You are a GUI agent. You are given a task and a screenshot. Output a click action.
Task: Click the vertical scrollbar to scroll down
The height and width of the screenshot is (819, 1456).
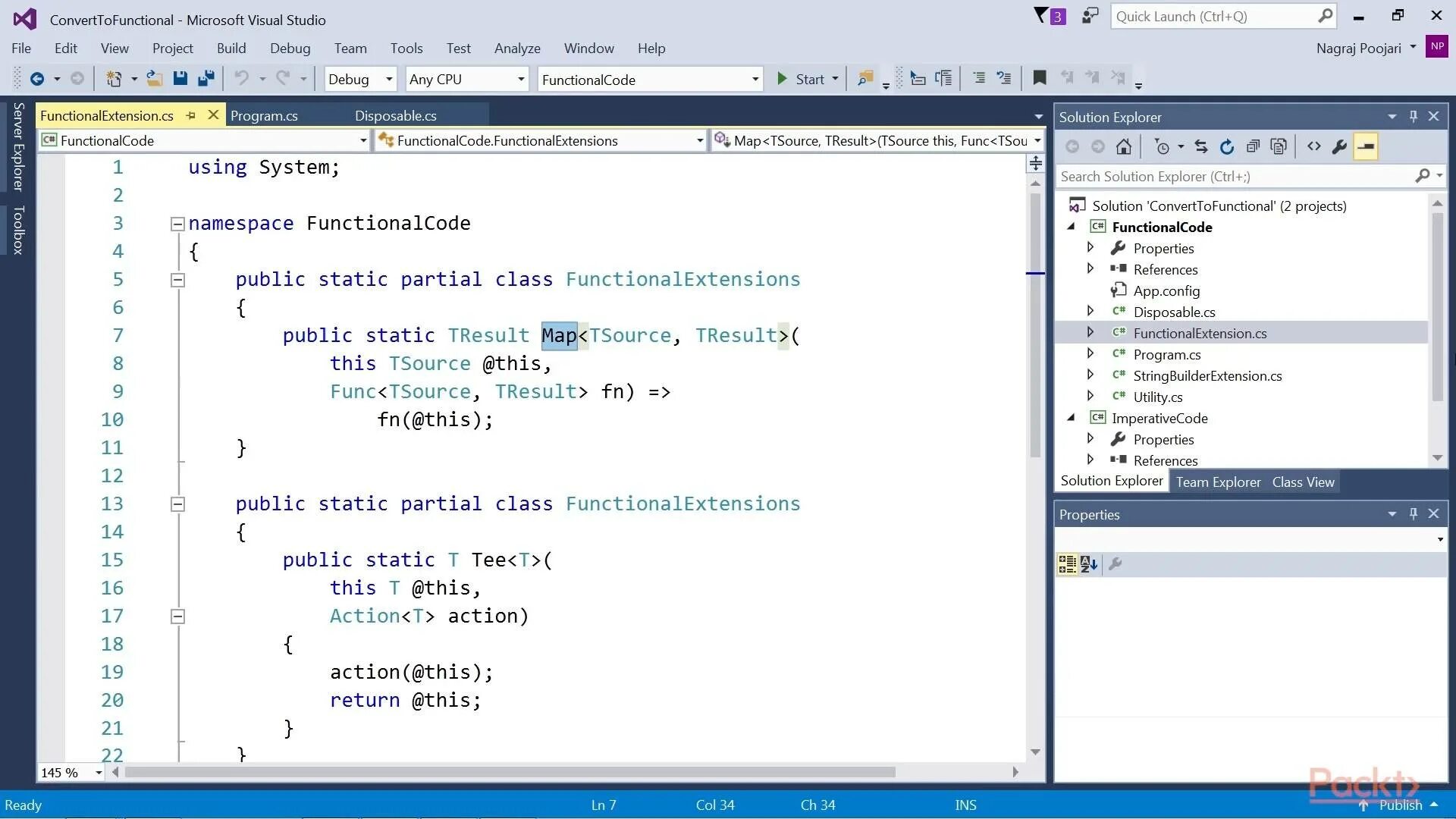point(1035,600)
